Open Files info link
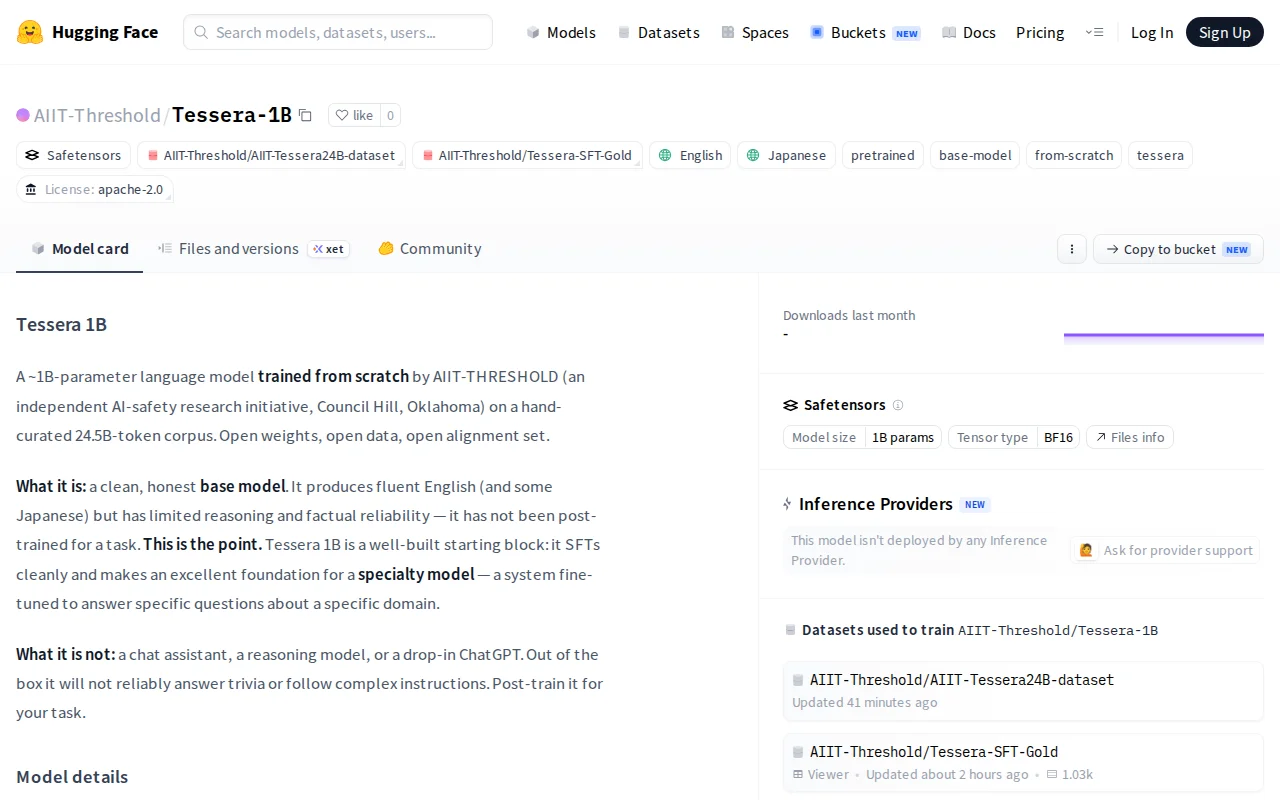 point(1130,437)
